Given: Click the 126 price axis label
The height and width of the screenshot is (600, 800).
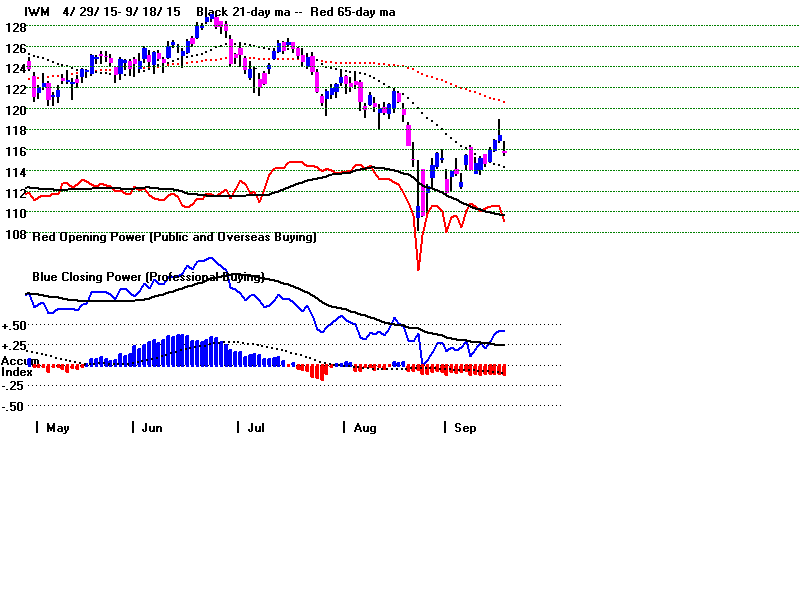Looking at the screenshot, I should tap(16, 48).
